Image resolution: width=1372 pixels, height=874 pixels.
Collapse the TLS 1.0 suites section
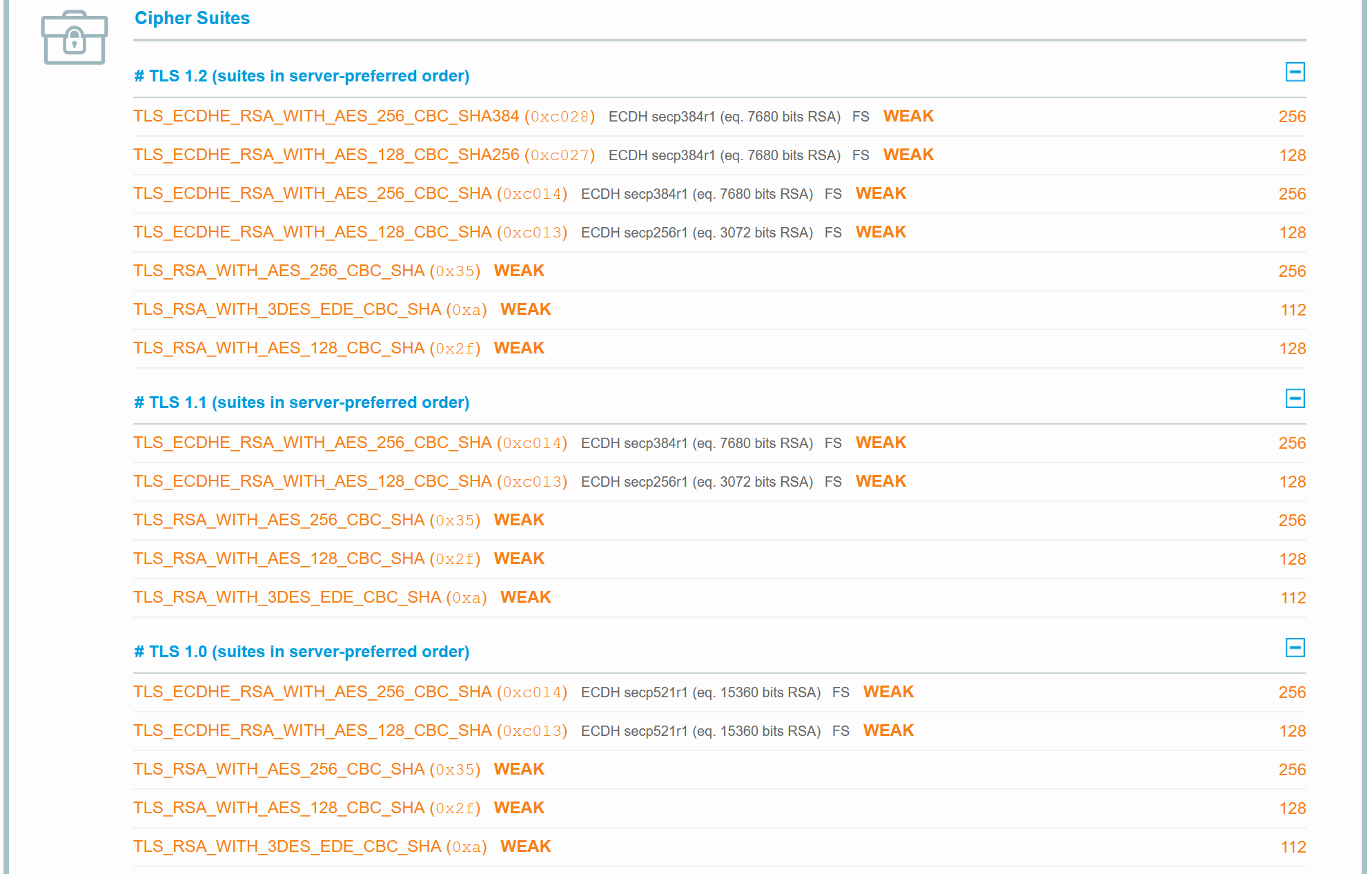(1295, 648)
